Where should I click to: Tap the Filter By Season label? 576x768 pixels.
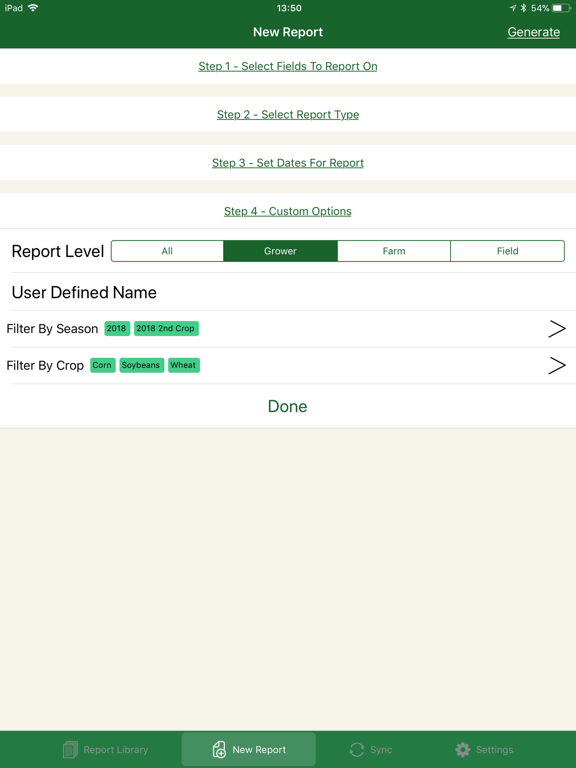[x=52, y=329]
